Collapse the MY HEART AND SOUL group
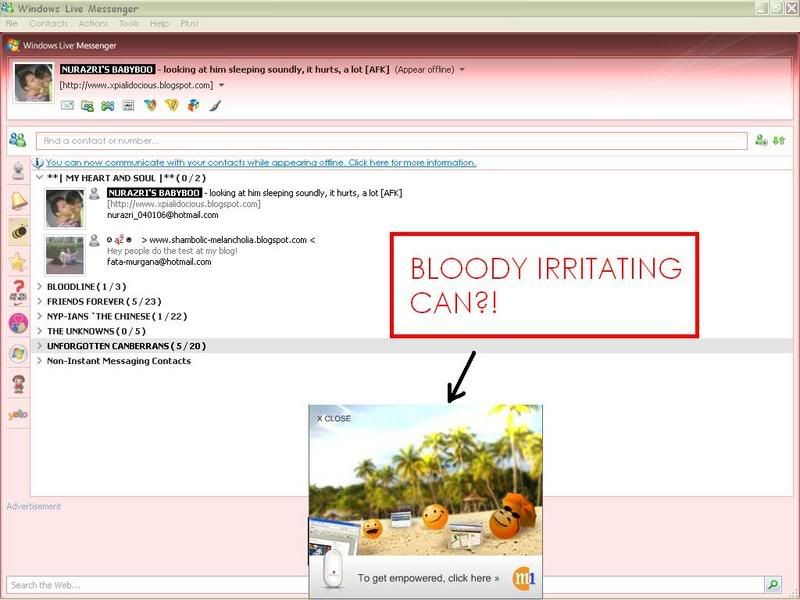 (x=40, y=178)
